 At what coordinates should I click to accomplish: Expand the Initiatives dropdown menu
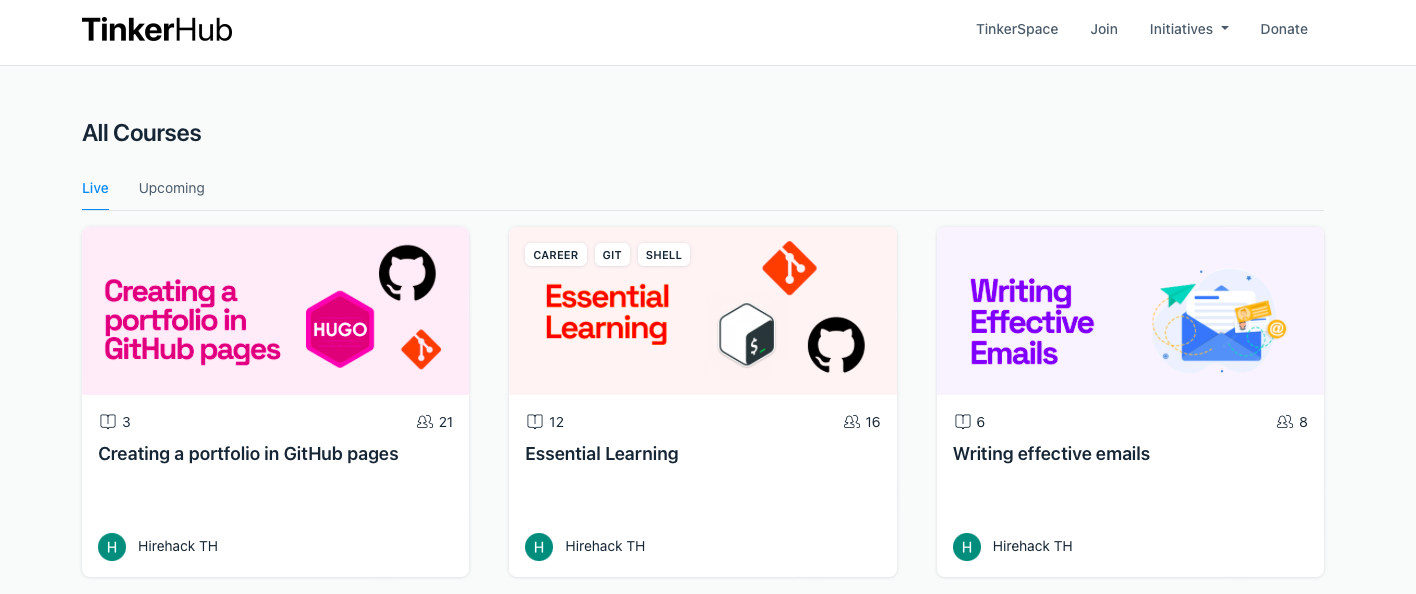[x=1189, y=29]
